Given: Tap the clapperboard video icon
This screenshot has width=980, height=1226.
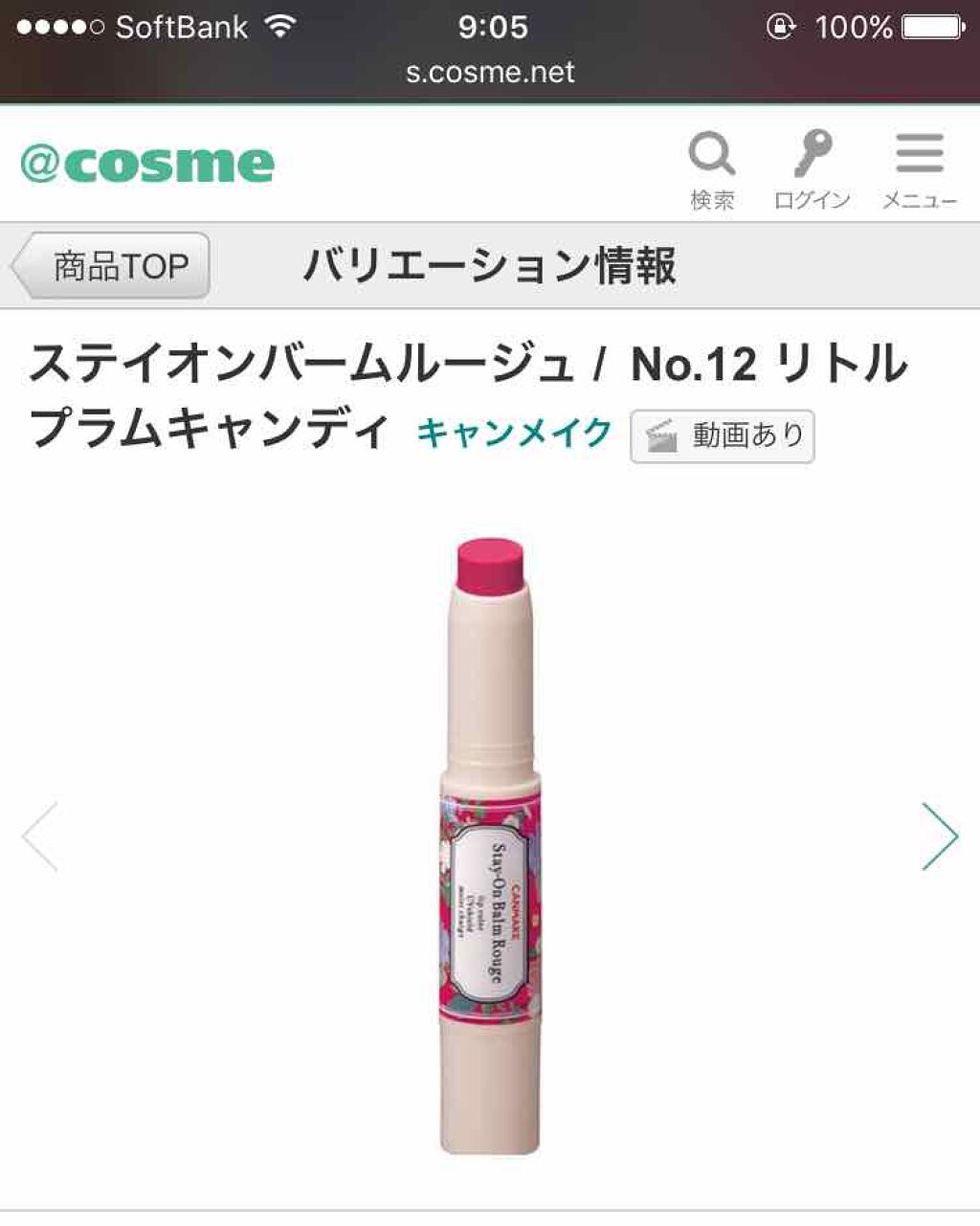Looking at the screenshot, I should (x=661, y=436).
